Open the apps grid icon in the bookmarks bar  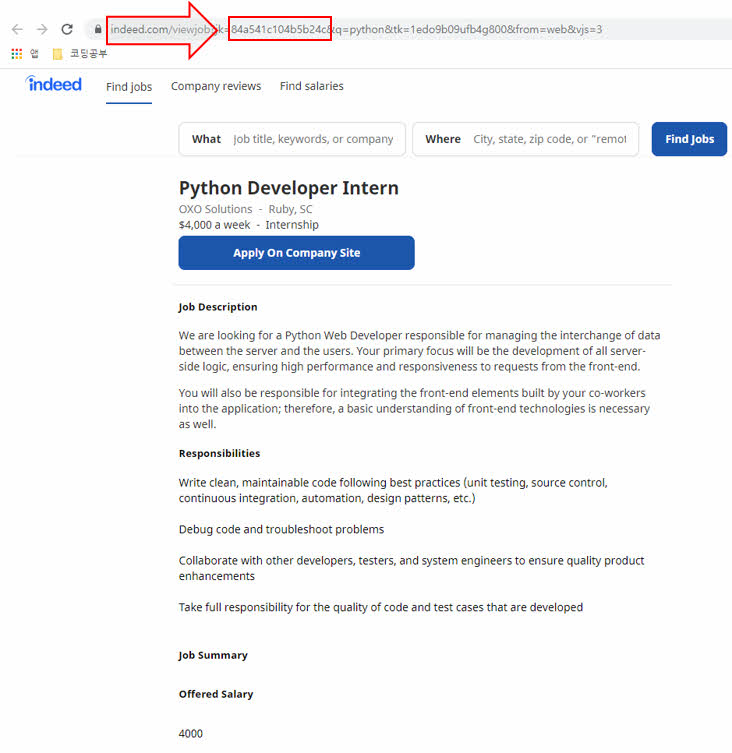pos(17,53)
